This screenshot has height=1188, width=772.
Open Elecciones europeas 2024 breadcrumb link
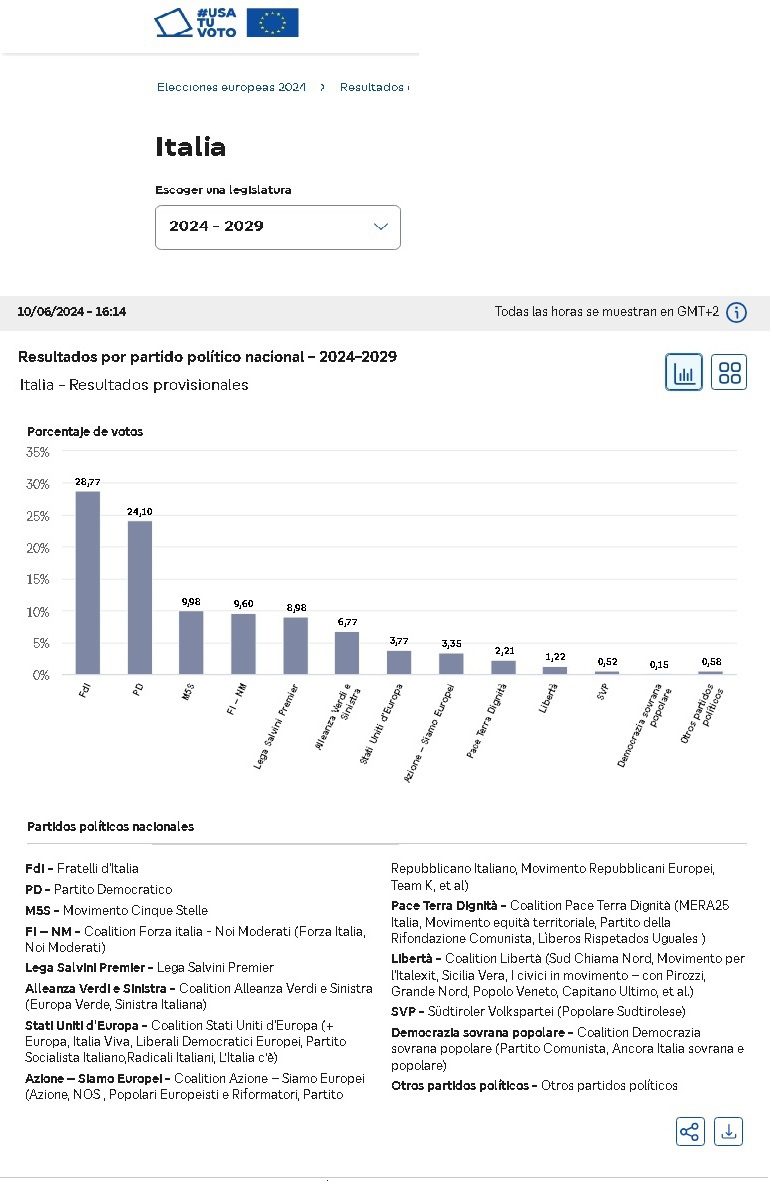pyautogui.click(x=231, y=87)
